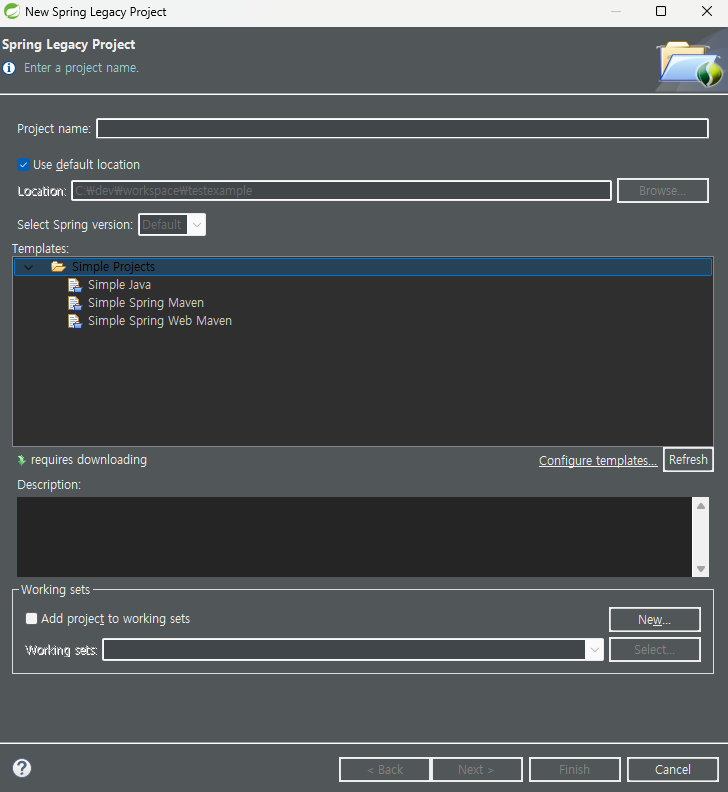Enable Add project to working sets

pos(31,619)
